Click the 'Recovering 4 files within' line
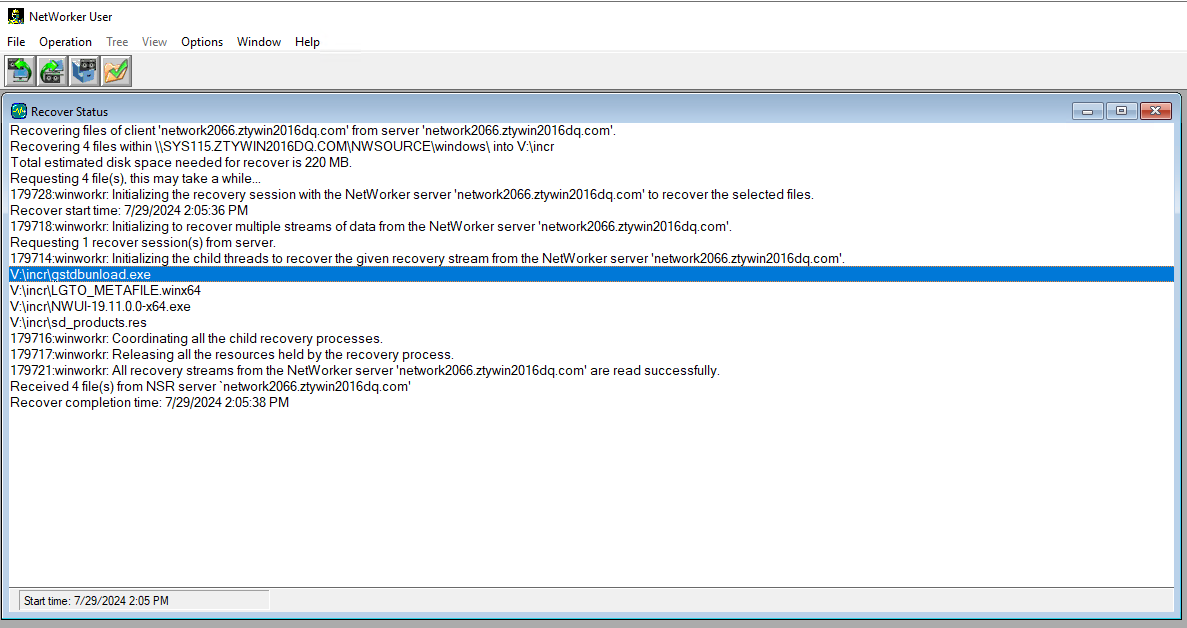Image resolution: width=1187 pixels, height=628 pixels. [282, 146]
